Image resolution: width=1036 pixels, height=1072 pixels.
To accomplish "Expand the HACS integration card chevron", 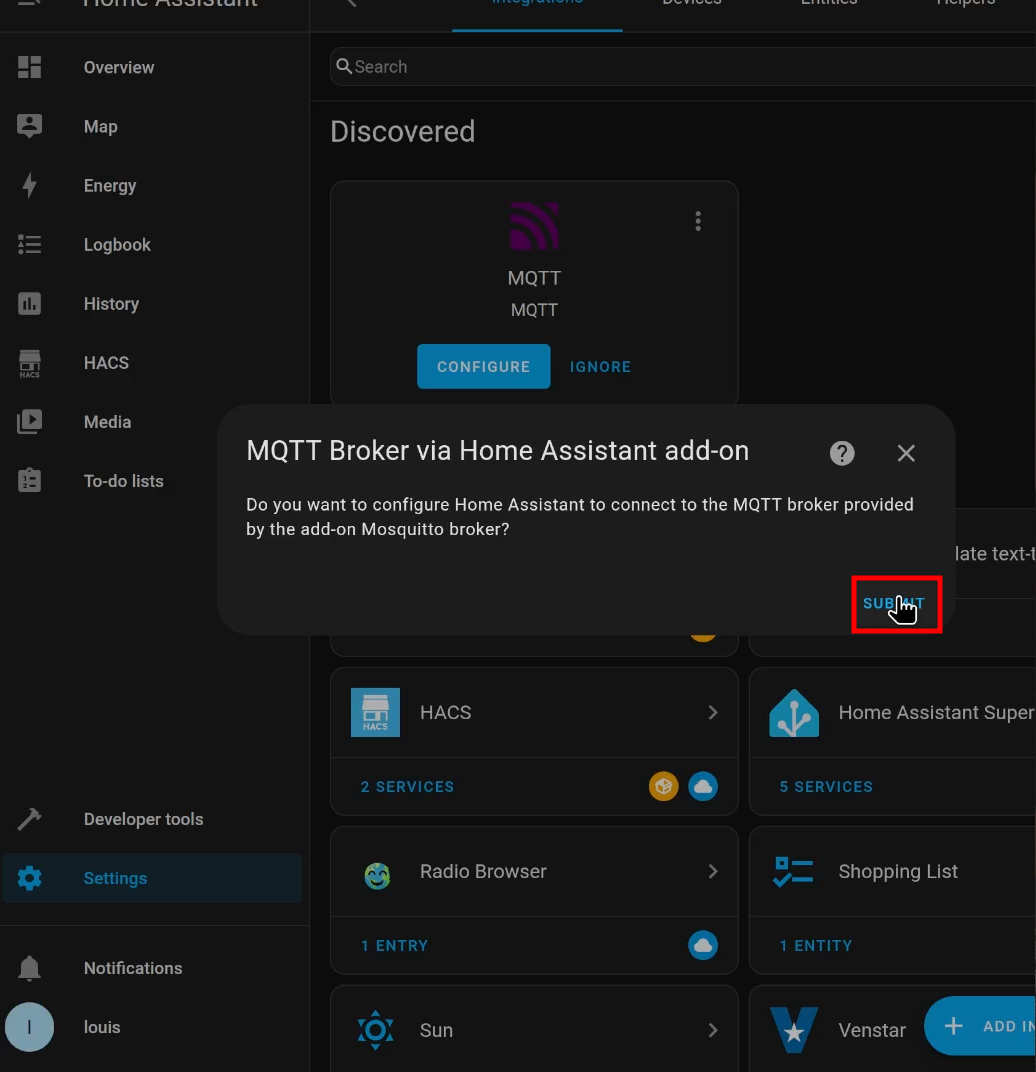I will [x=713, y=712].
